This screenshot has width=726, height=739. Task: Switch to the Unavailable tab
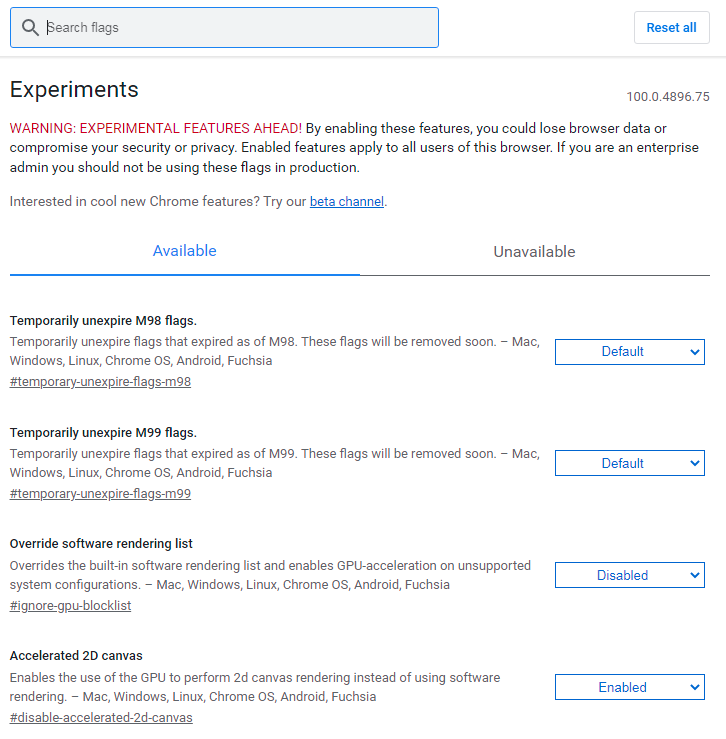click(x=534, y=252)
